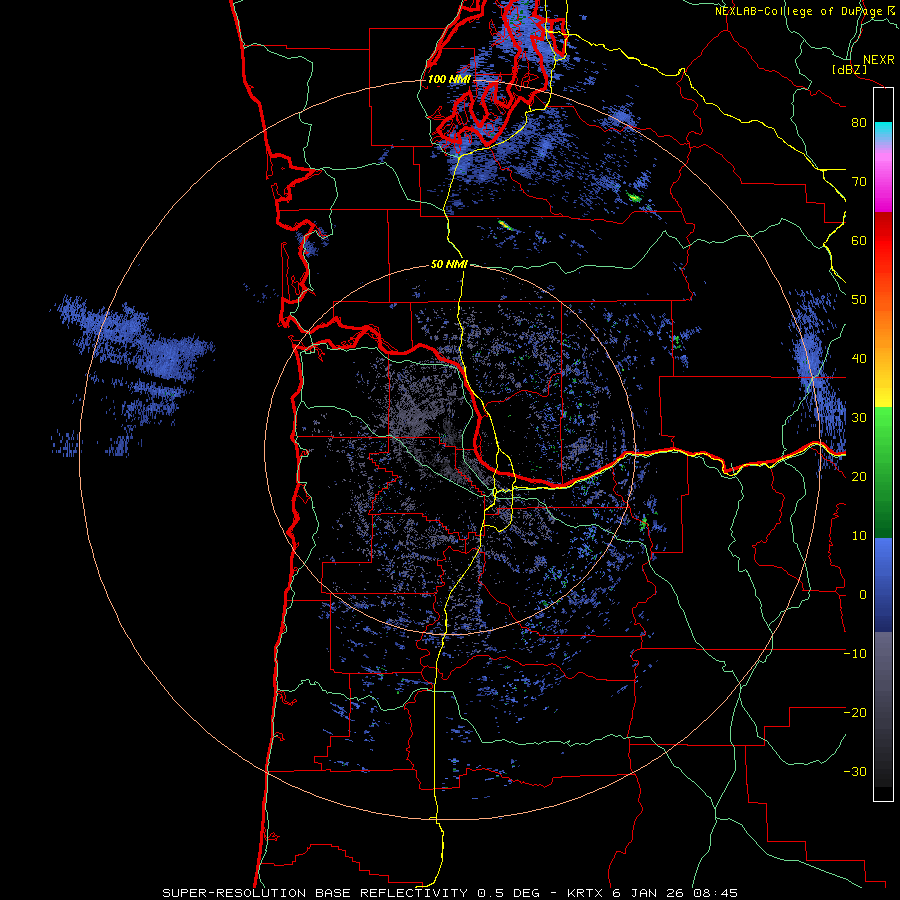This screenshot has height=900, width=900.
Task: Click the green band of the reflectivity color bar
Action: tap(883, 472)
